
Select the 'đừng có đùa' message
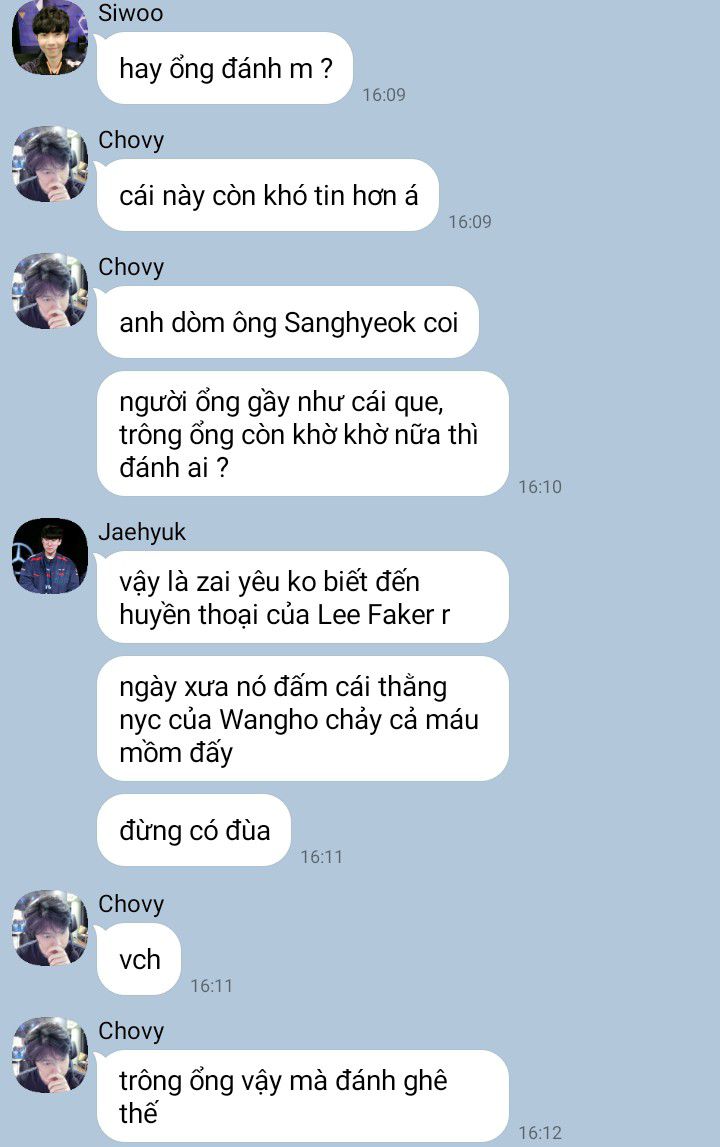pos(194,830)
